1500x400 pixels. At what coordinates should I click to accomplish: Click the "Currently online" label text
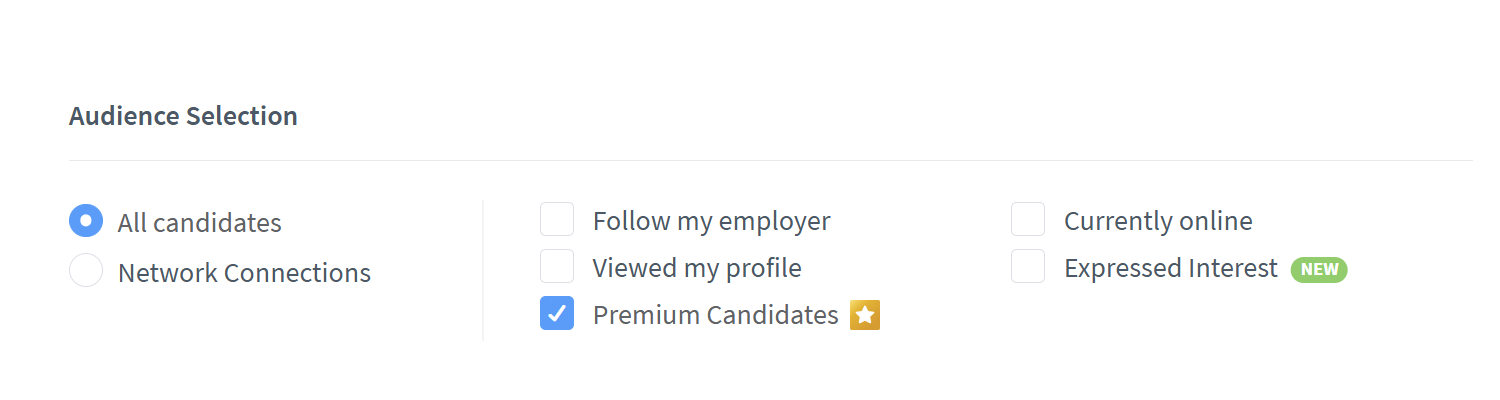[1158, 220]
